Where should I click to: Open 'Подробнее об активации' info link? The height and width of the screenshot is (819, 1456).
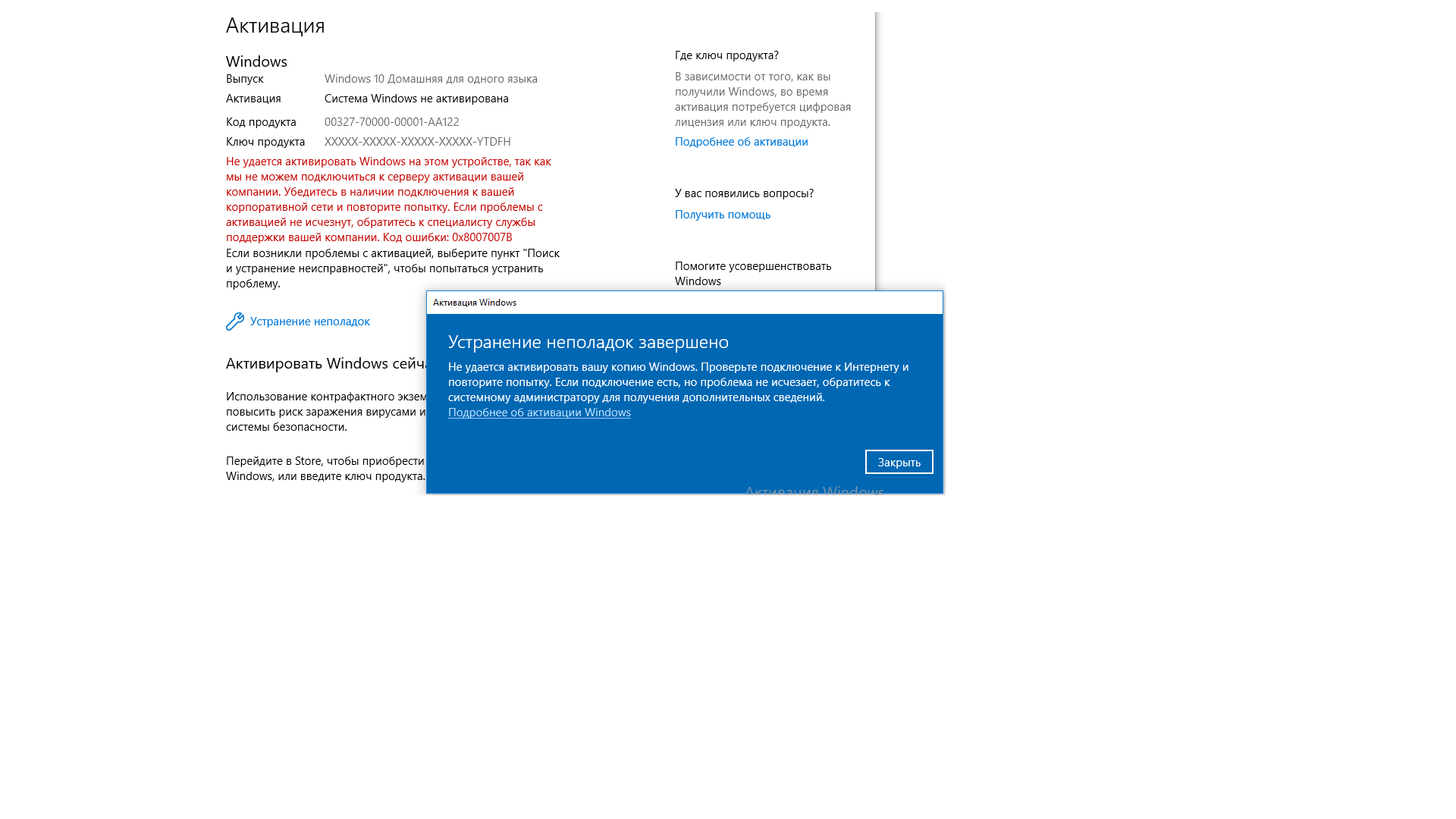(x=740, y=141)
